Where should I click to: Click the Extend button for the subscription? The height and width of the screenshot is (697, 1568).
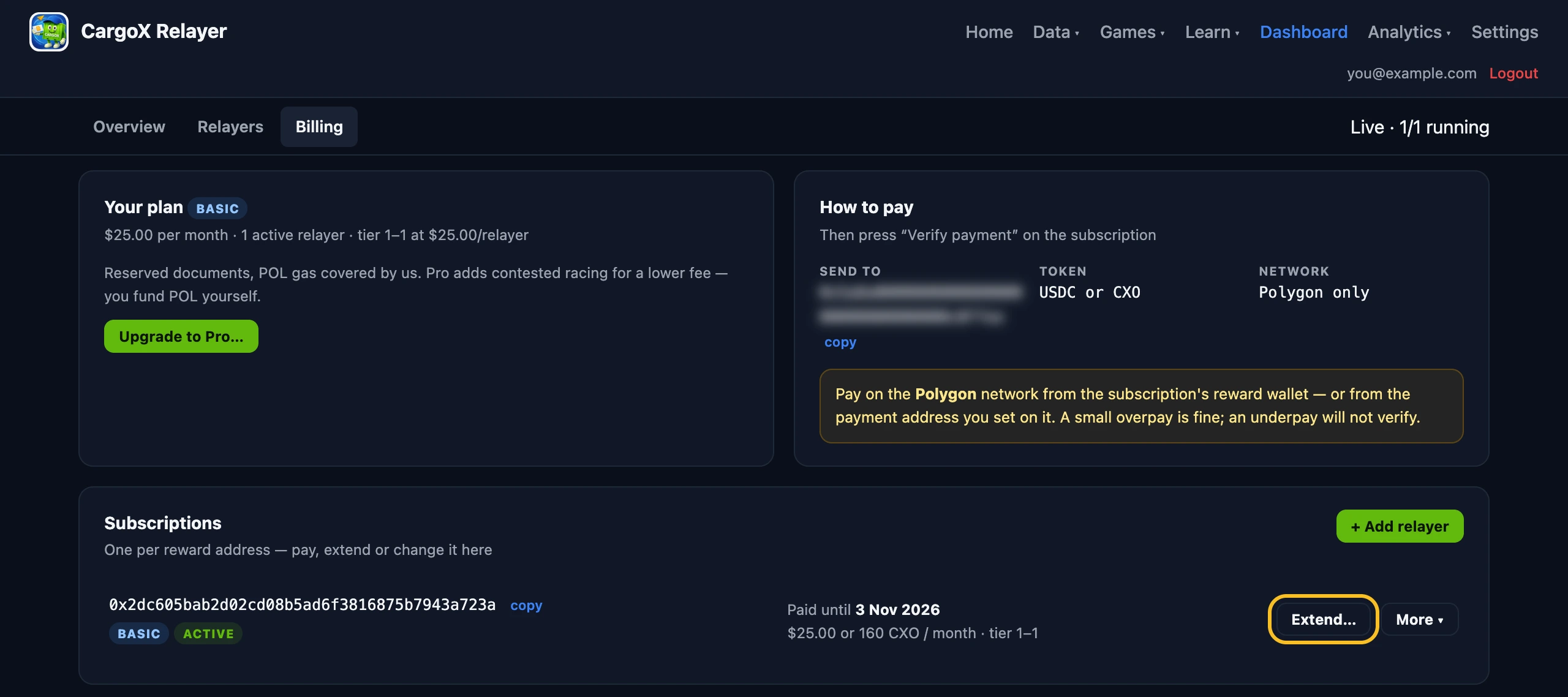tap(1324, 619)
